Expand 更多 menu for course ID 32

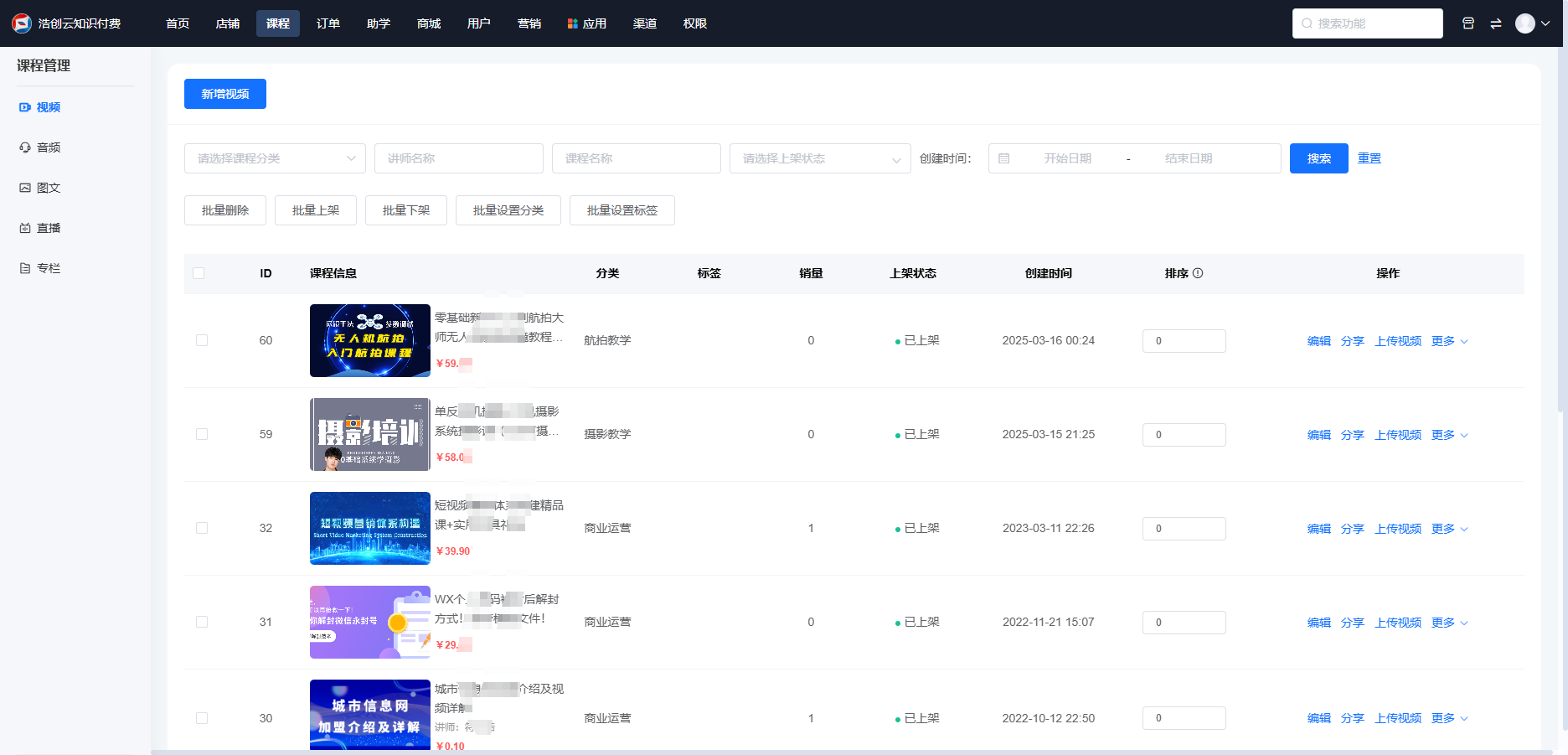click(x=1449, y=529)
